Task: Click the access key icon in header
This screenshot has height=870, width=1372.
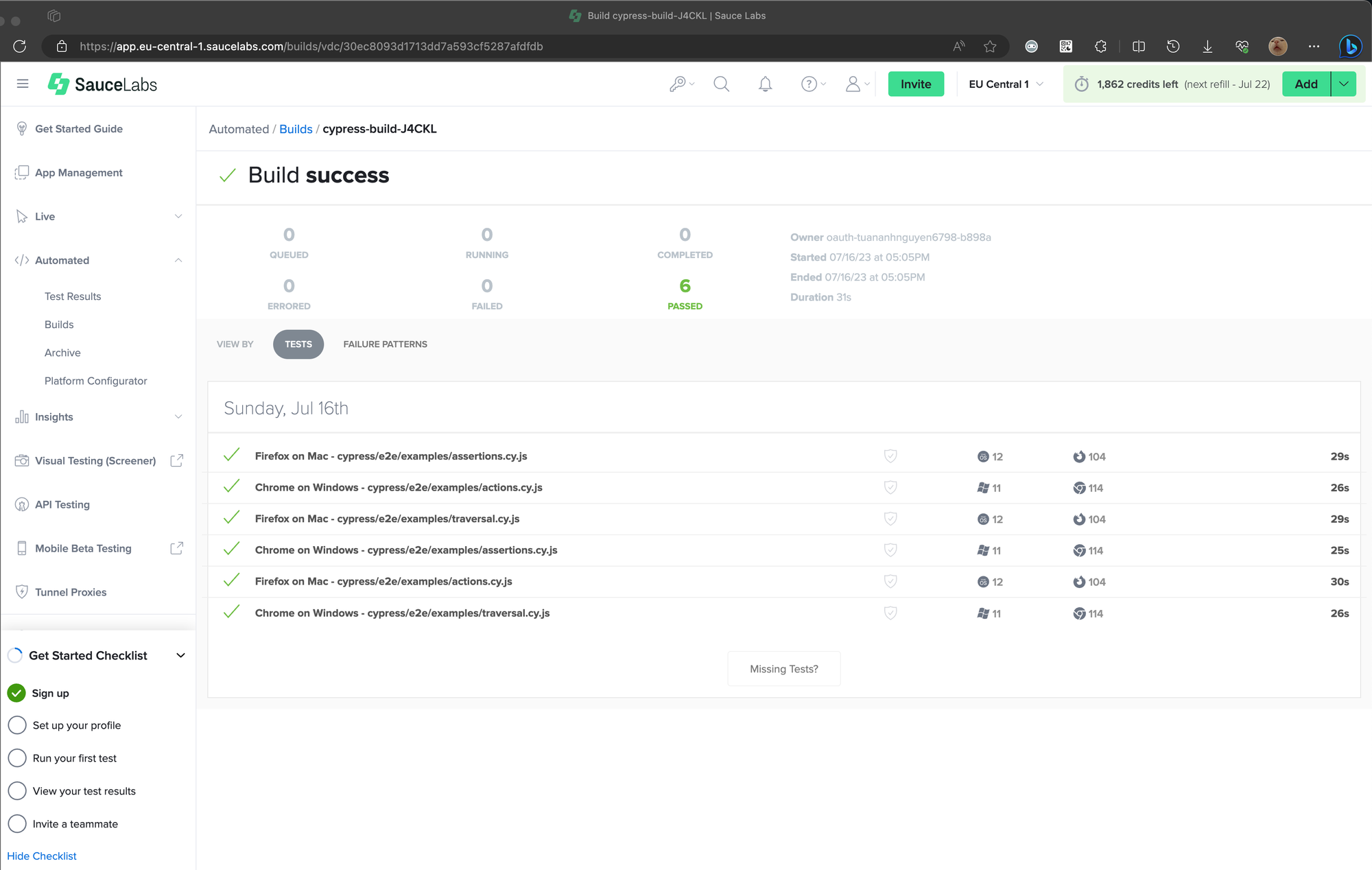Action: [678, 84]
